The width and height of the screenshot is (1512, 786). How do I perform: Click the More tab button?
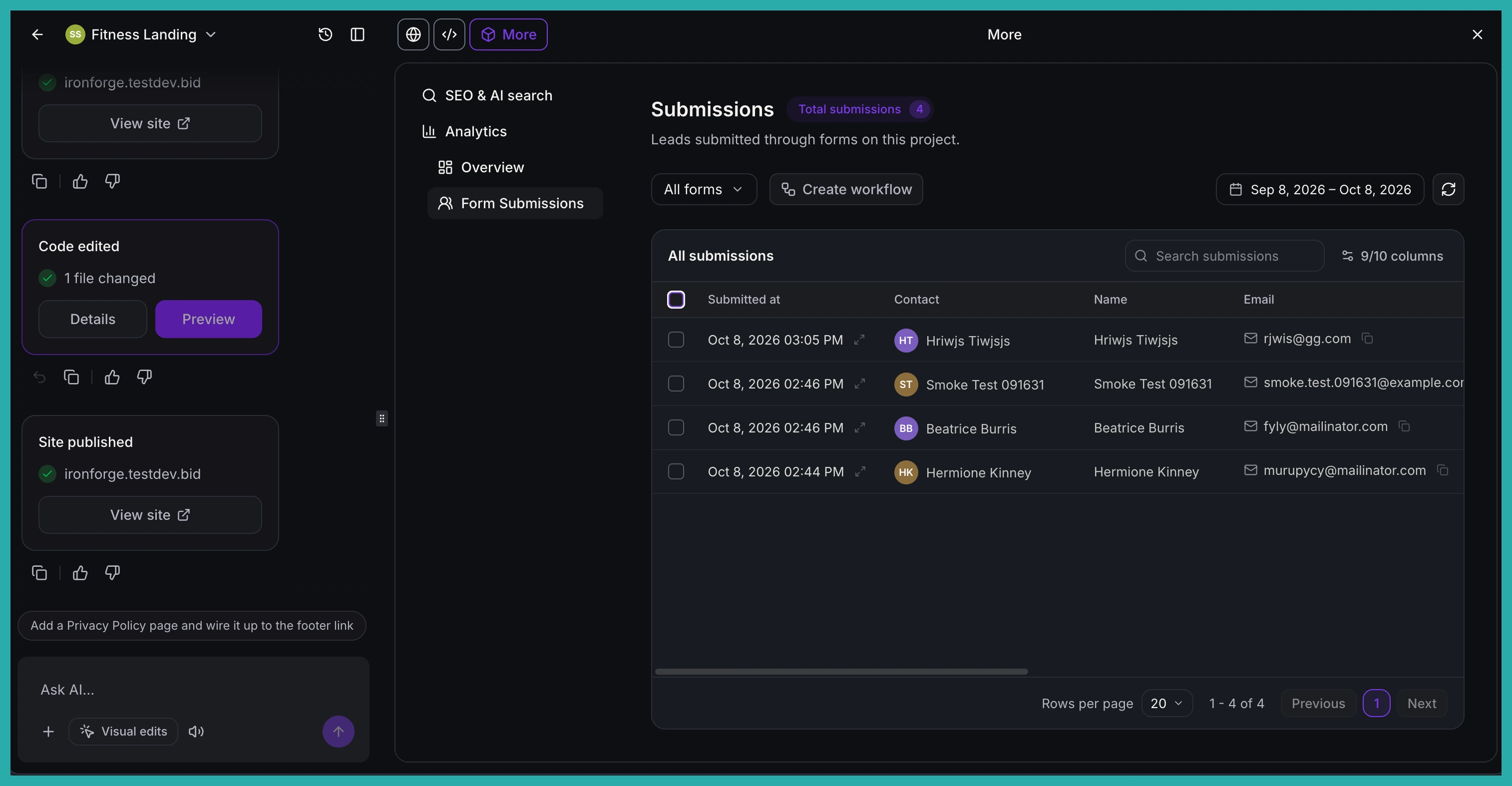508,34
